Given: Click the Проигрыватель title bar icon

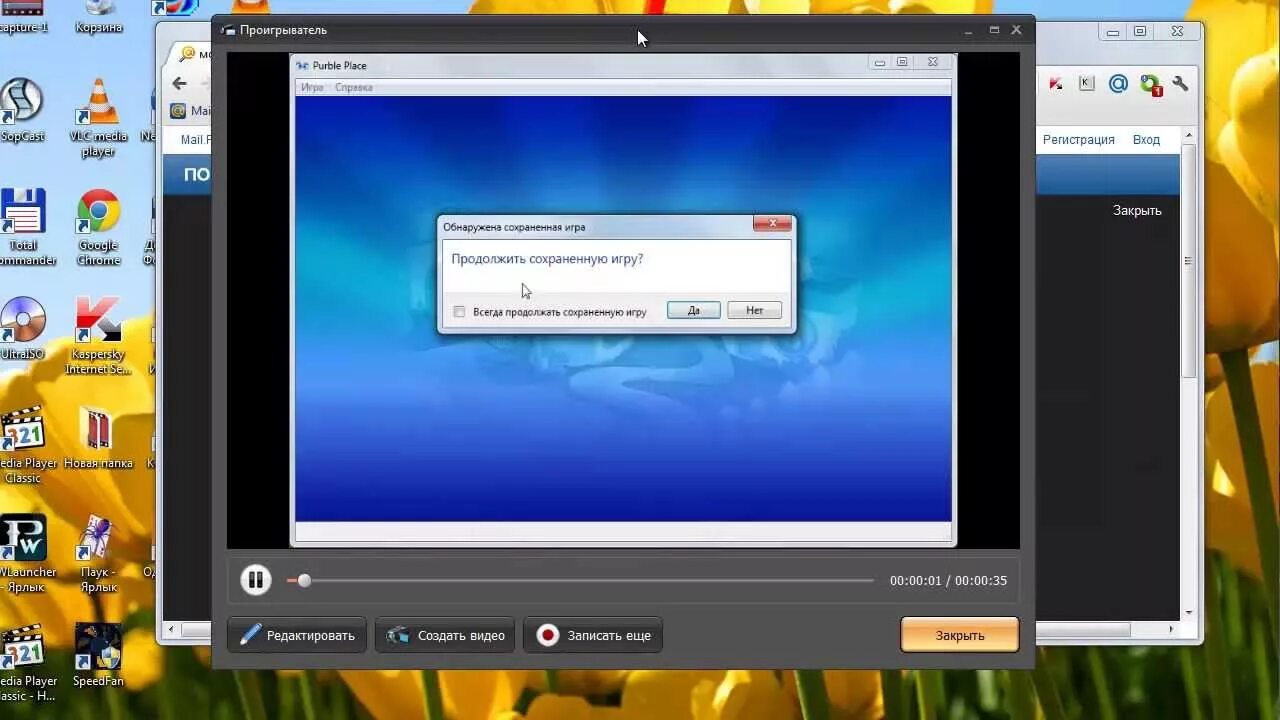Looking at the screenshot, I should point(228,30).
